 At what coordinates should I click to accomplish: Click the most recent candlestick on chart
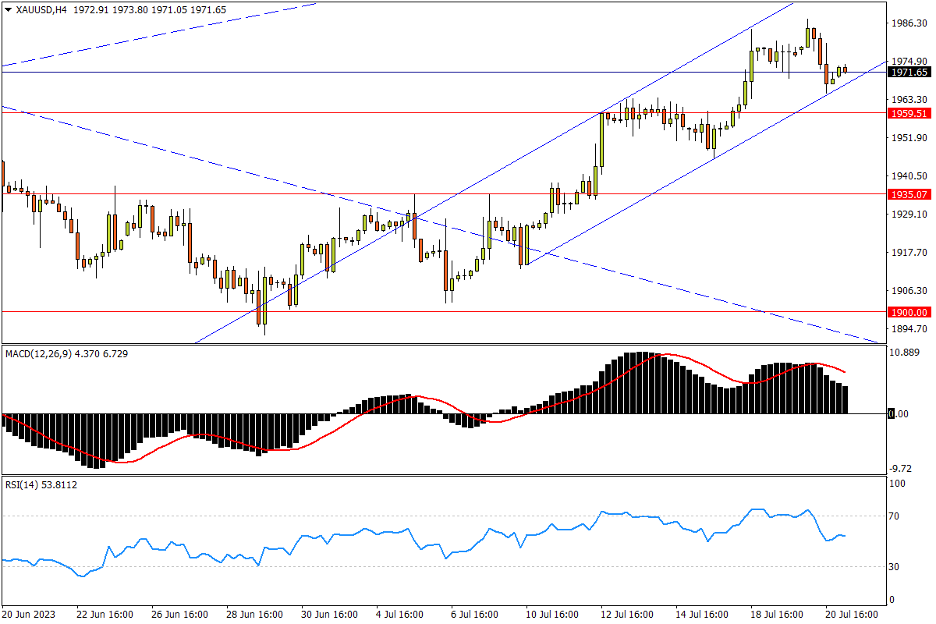pyautogui.click(x=844, y=70)
